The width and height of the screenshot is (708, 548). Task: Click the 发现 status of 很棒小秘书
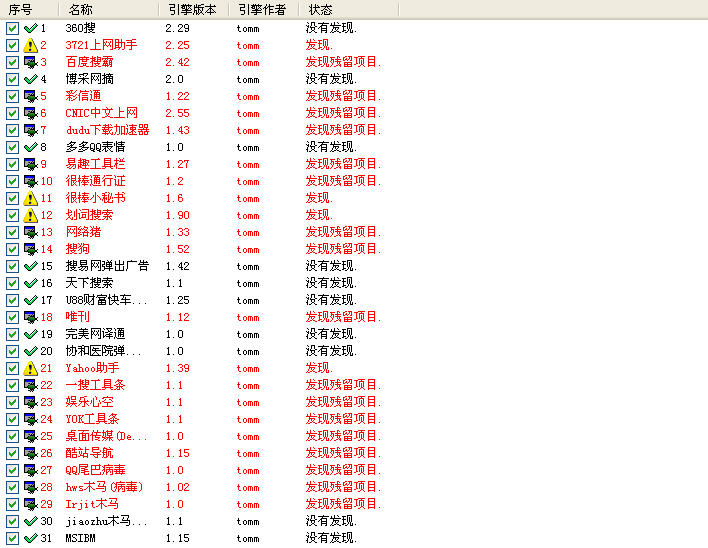[x=319, y=198]
